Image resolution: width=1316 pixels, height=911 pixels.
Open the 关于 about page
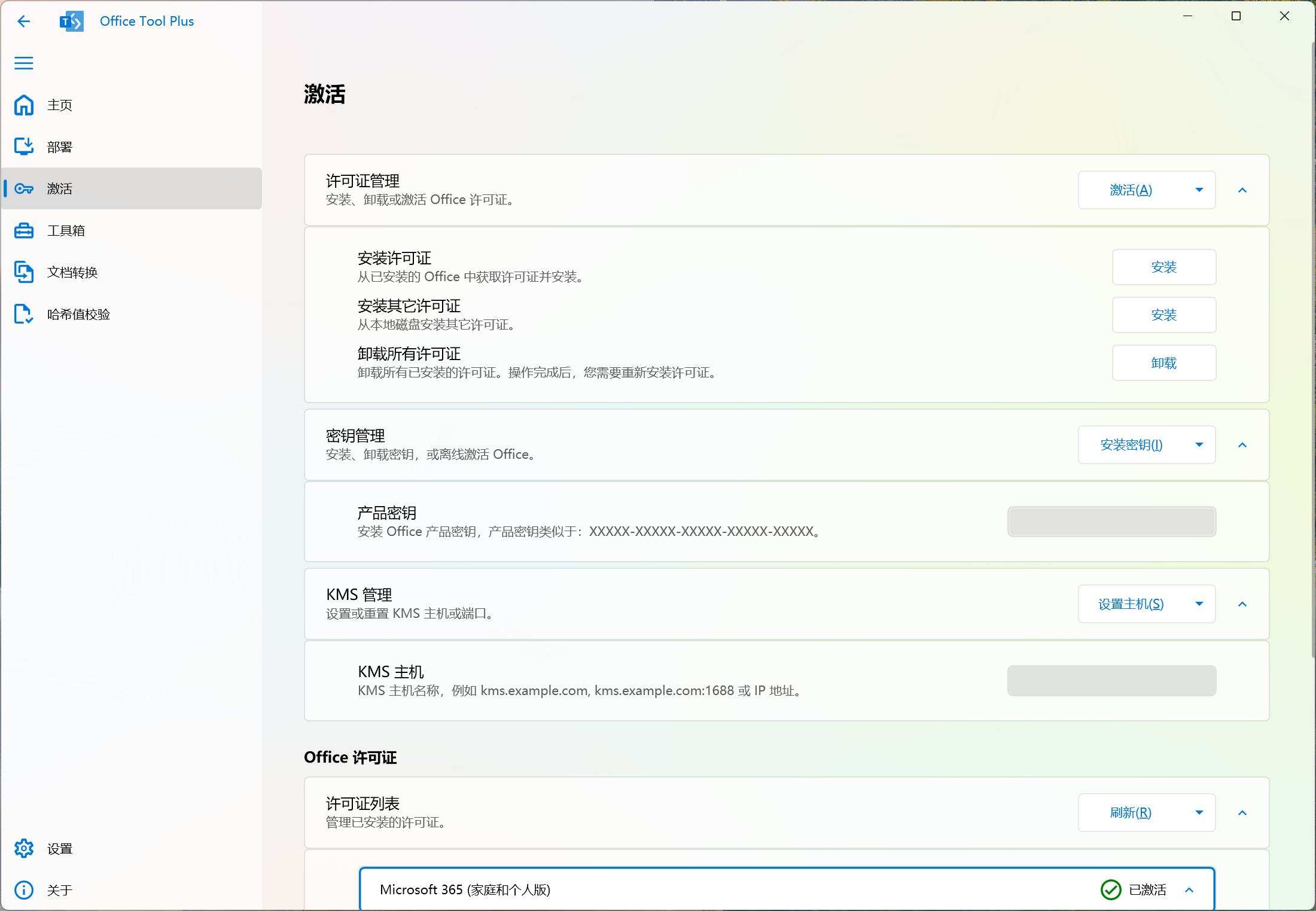(x=59, y=890)
